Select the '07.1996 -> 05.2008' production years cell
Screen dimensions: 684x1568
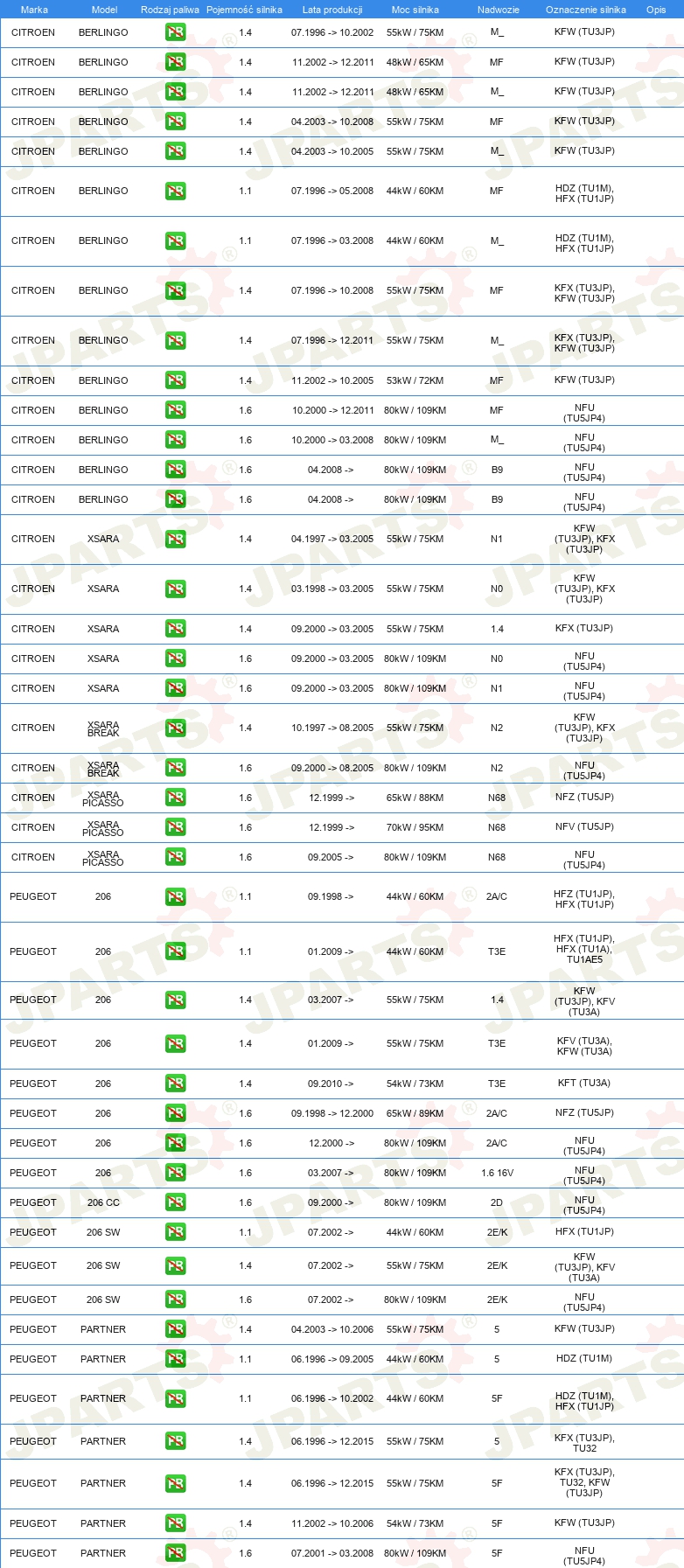tap(332, 191)
